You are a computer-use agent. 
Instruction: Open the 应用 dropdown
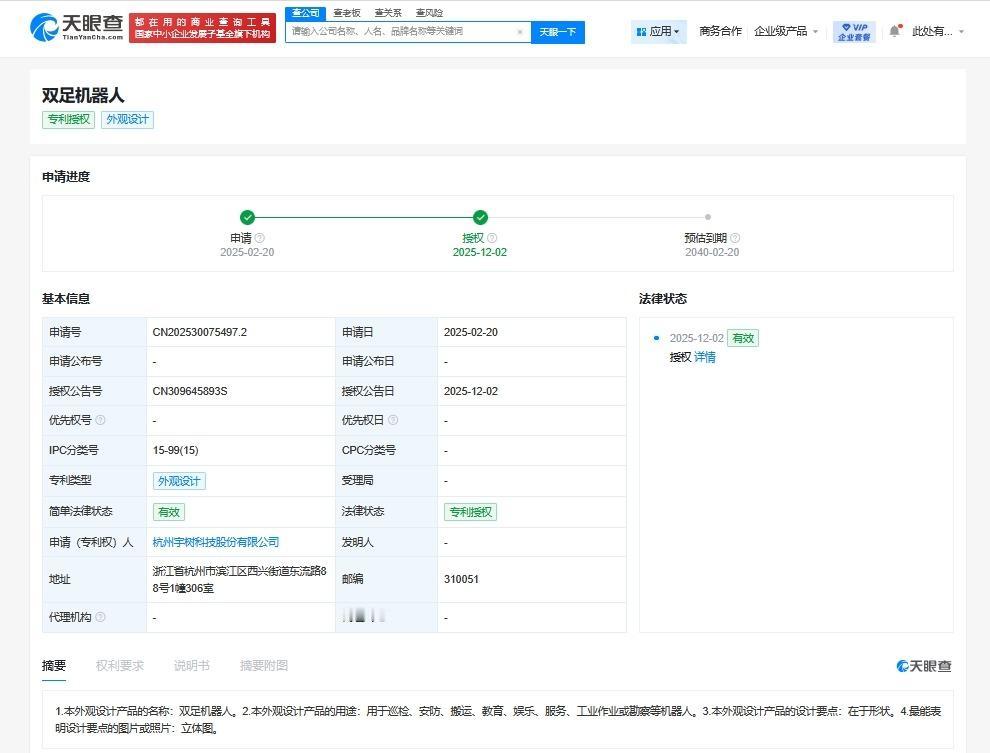(663, 30)
